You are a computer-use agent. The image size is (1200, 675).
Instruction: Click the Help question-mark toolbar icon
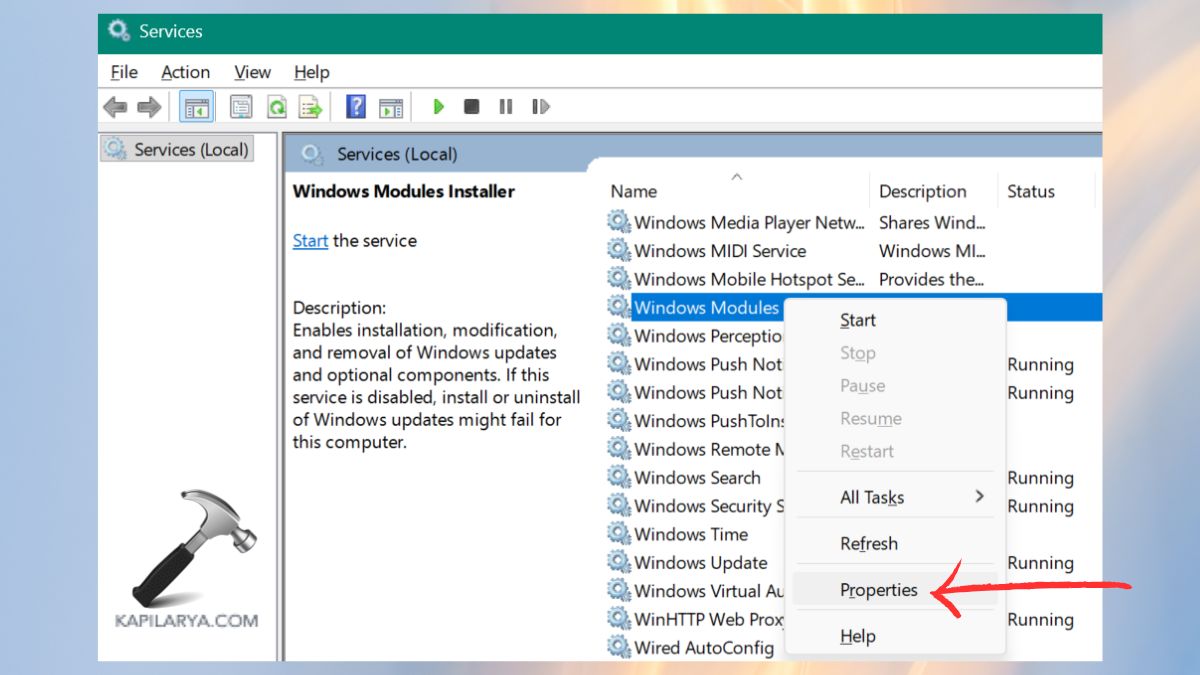355,106
